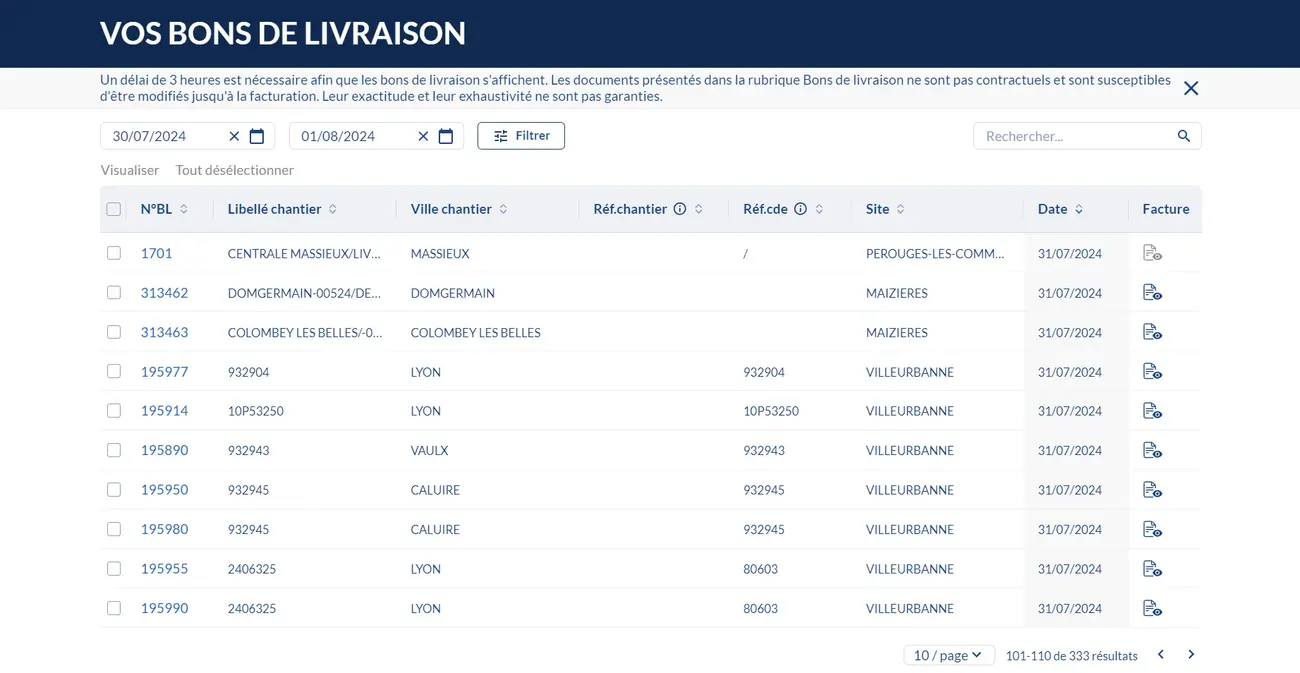Sort by Réf.chantier column arrows

(x=698, y=209)
